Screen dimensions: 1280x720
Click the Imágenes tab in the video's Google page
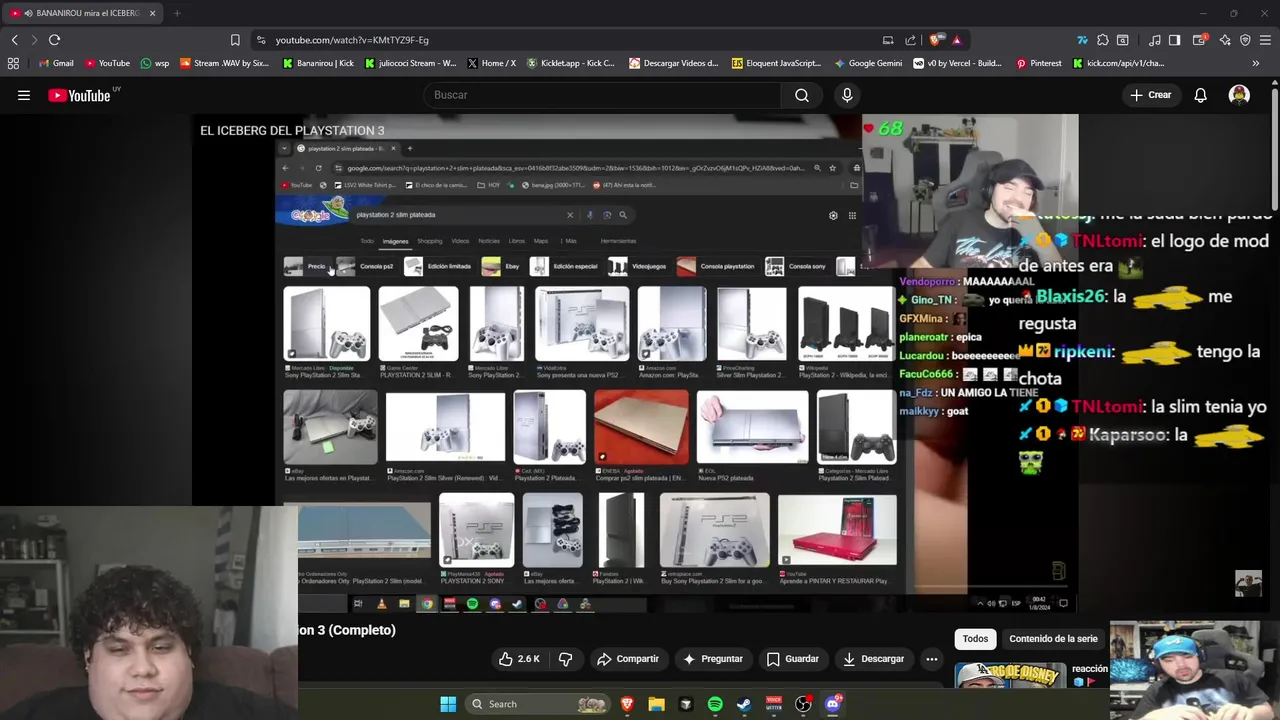395,241
